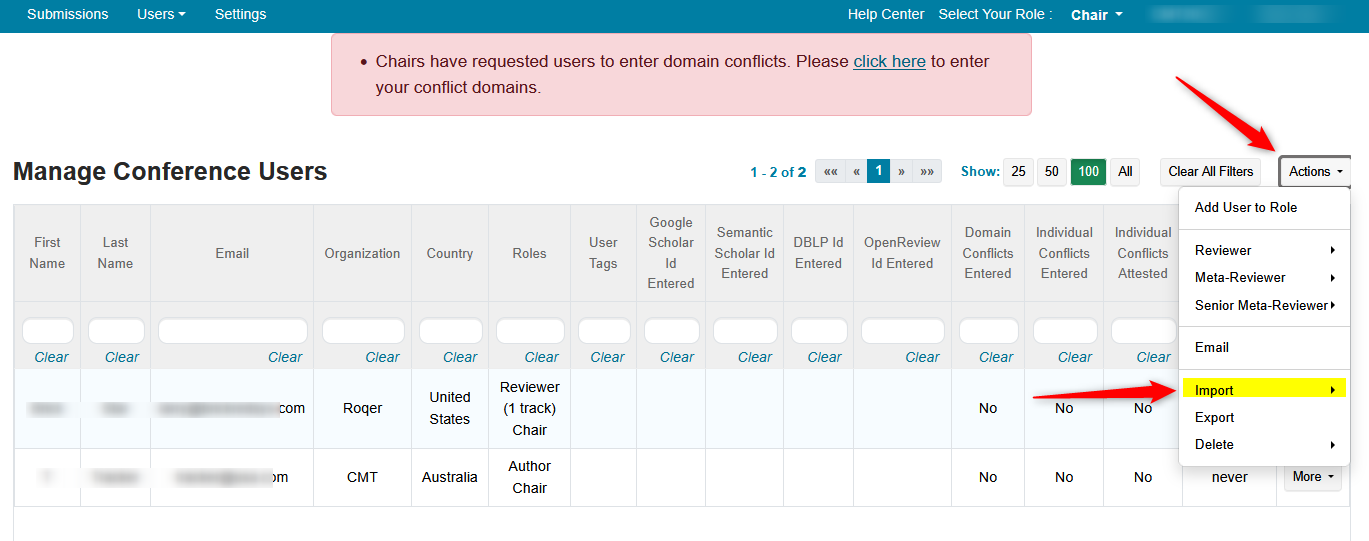The width and height of the screenshot is (1369, 541).
Task: Clear the Country filter
Action: [460, 357]
